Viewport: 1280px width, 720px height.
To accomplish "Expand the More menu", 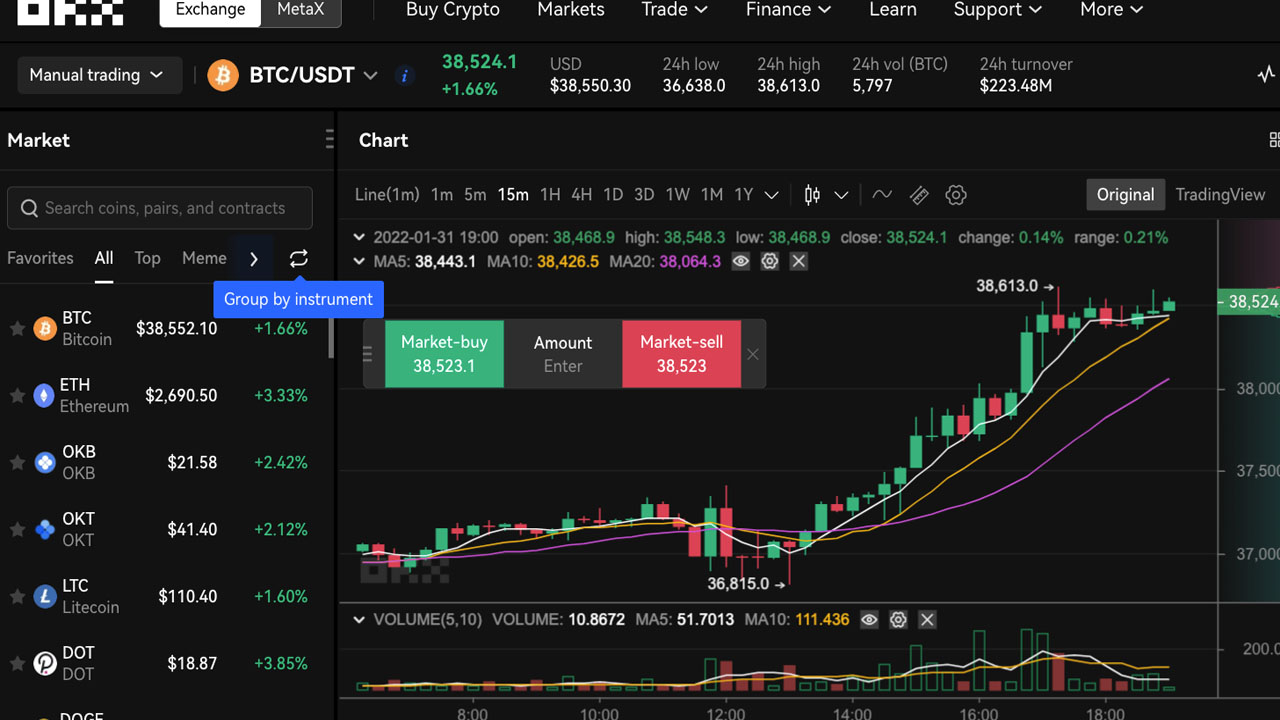I will (1111, 10).
